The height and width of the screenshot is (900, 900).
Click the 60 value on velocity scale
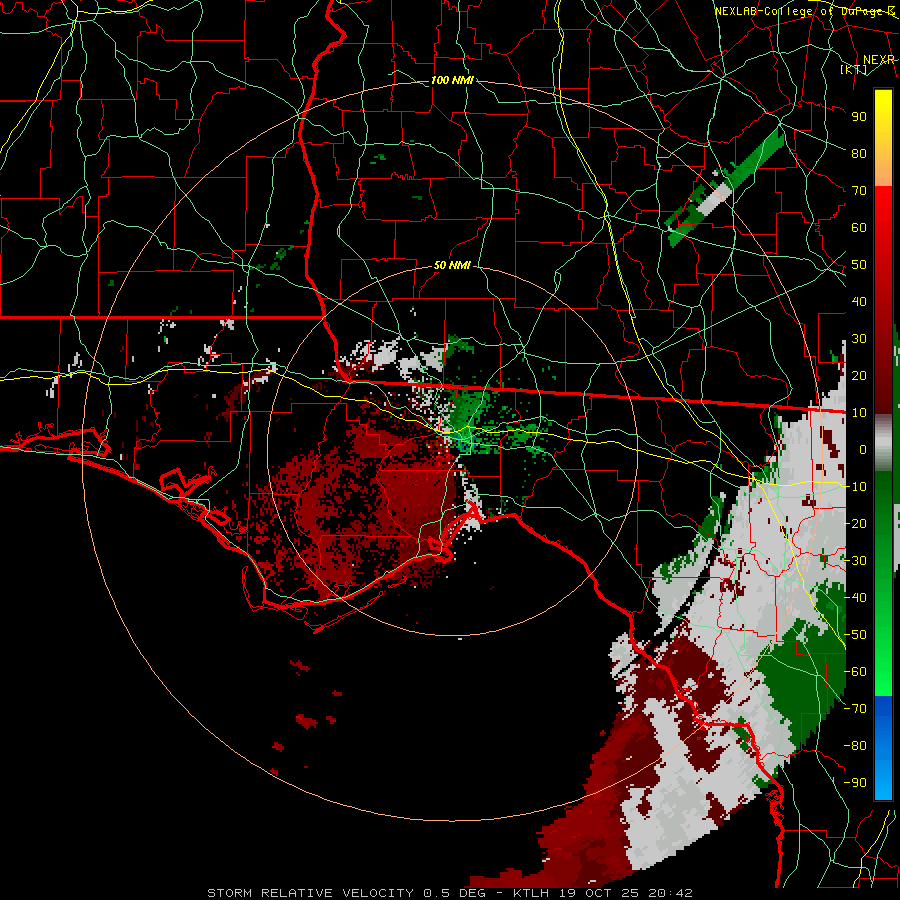pos(859,227)
